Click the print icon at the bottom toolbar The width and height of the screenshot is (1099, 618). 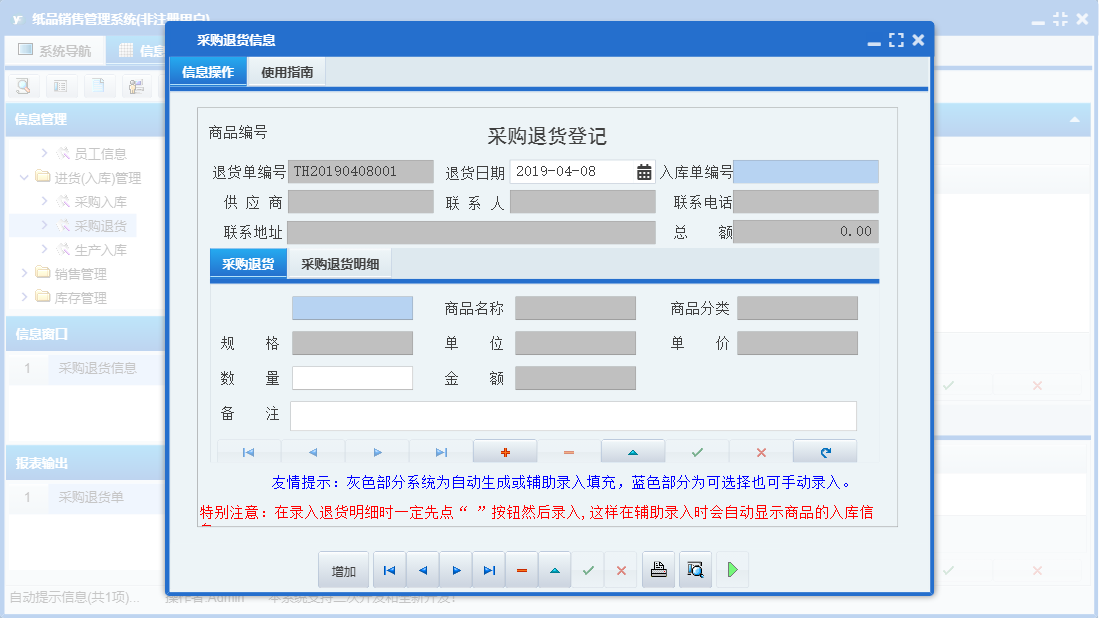[658, 569]
